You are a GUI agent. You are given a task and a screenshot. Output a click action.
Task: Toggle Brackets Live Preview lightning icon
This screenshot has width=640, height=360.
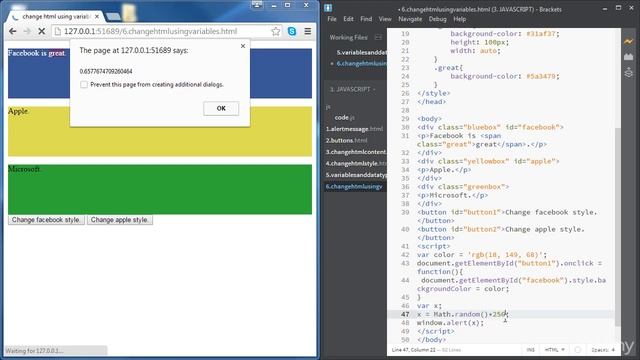click(x=629, y=41)
